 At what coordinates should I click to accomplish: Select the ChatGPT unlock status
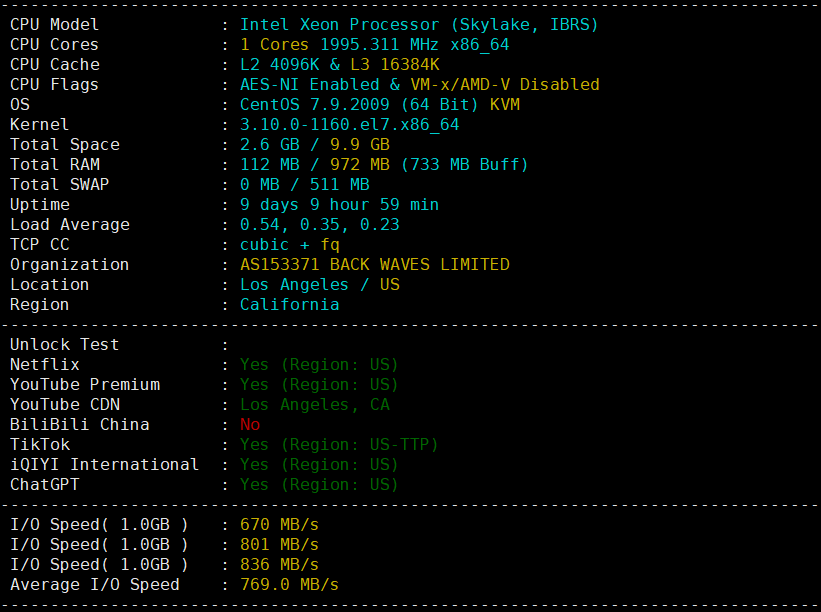coord(320,484)
